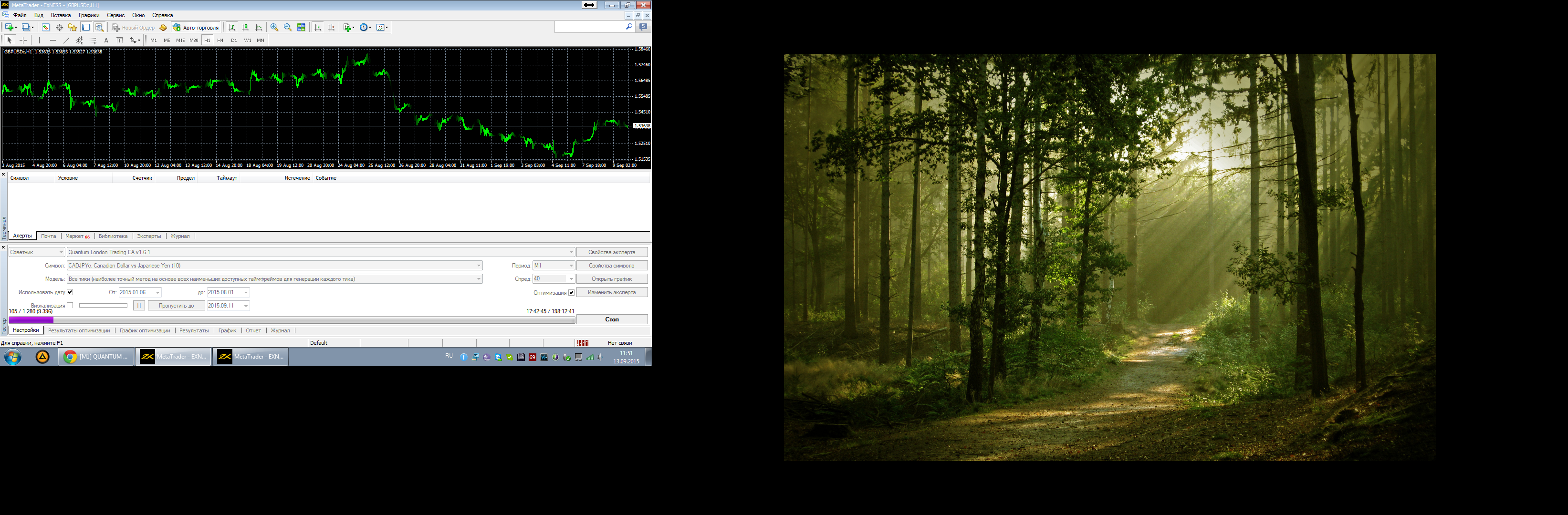1568x515 pixels.
Task: Select the trendline drawing tool
Action: point(66,40)
